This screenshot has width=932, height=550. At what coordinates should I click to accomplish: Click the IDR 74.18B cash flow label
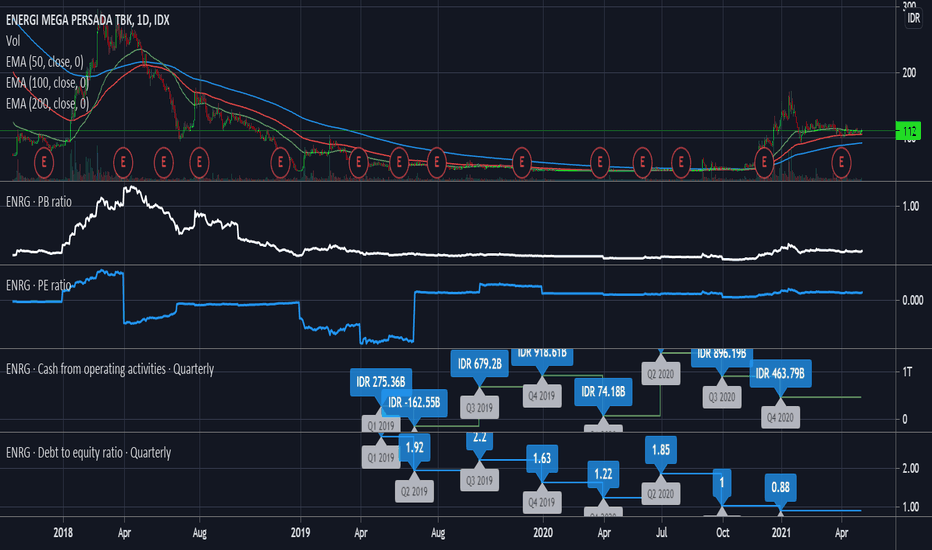pyautogui.click(x=603, y=392)
